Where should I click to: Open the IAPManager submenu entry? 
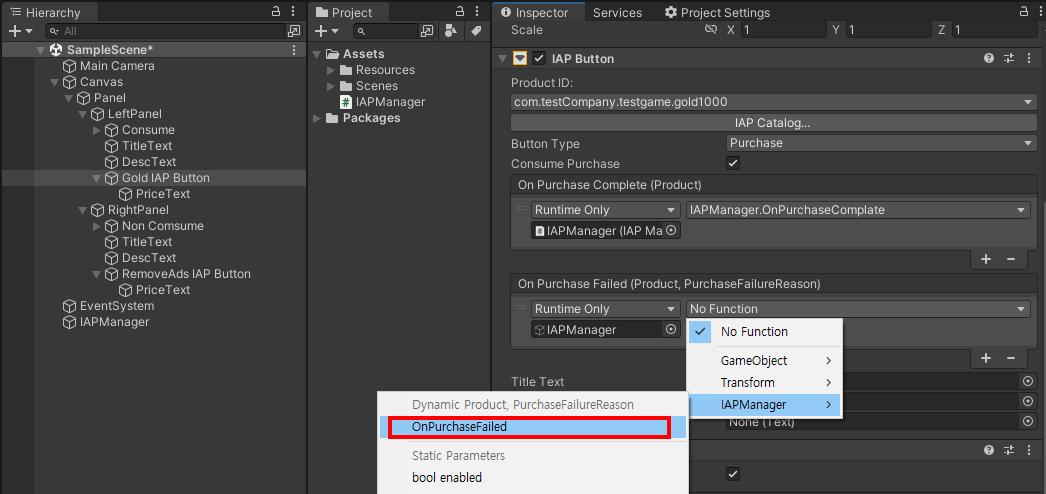click(x=765, y=405)
